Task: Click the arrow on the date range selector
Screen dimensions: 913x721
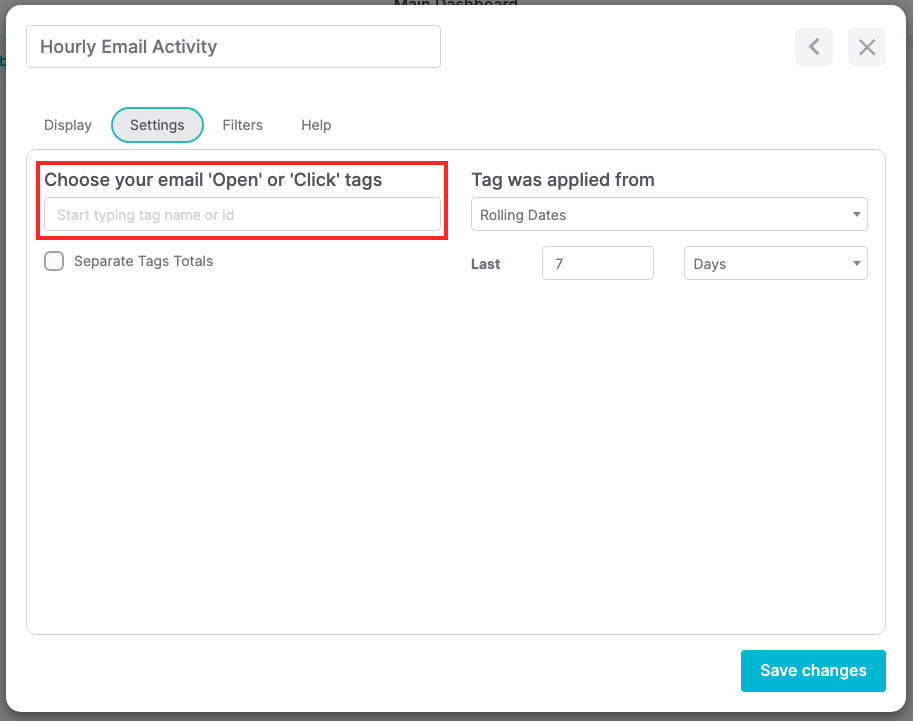Action: click(x=856, y=214)
